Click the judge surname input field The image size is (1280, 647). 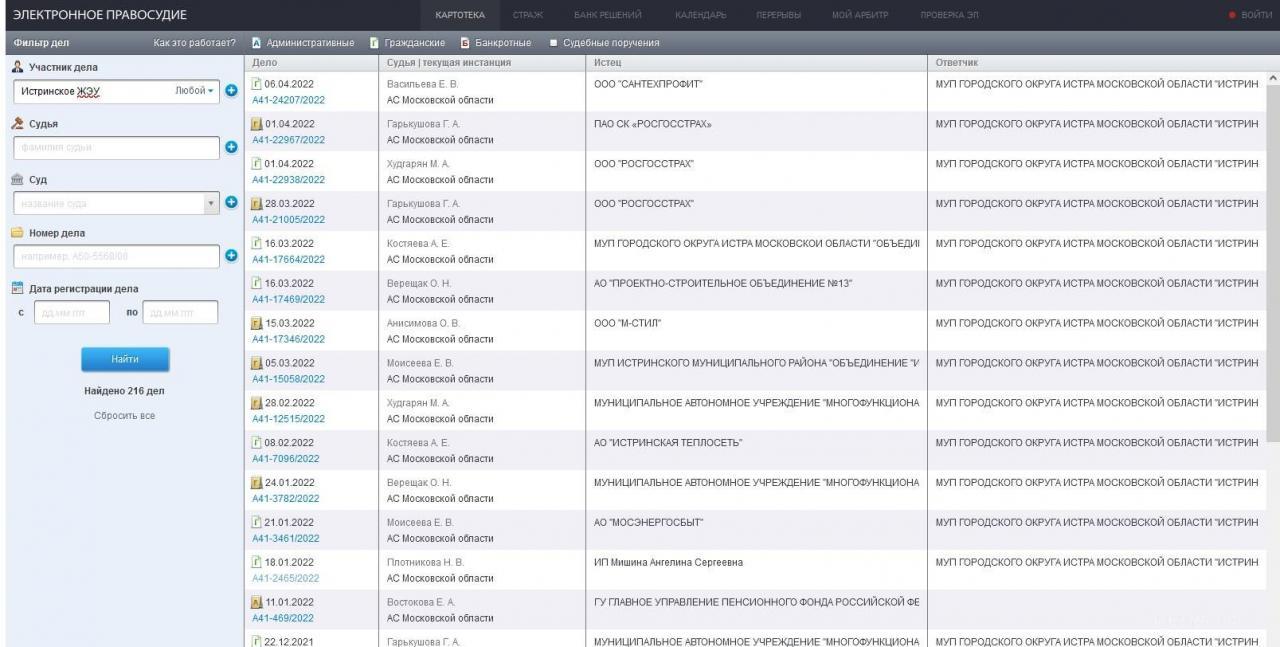click(x=115, y=147)
